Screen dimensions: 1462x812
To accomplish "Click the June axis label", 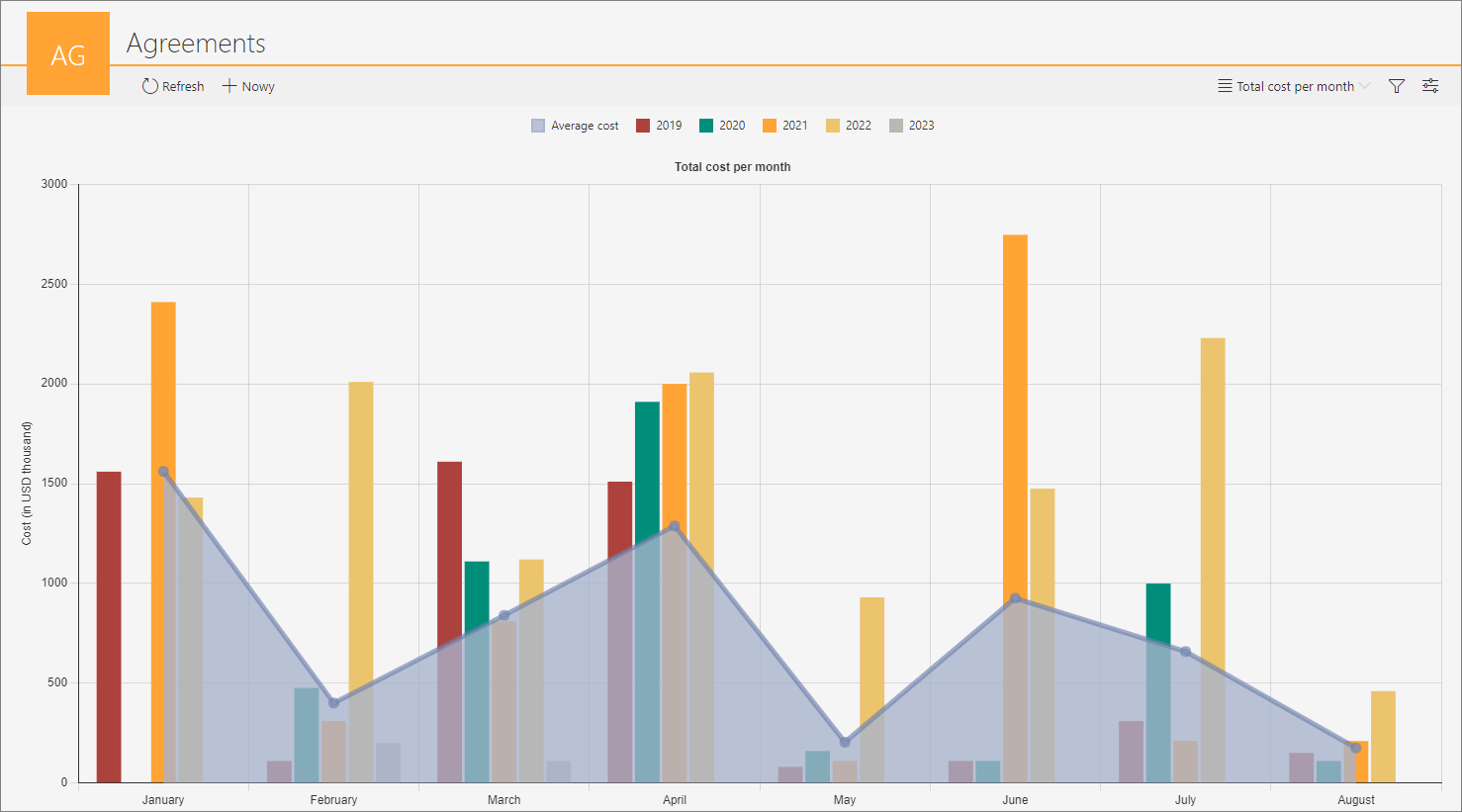I will [1015, 800].
